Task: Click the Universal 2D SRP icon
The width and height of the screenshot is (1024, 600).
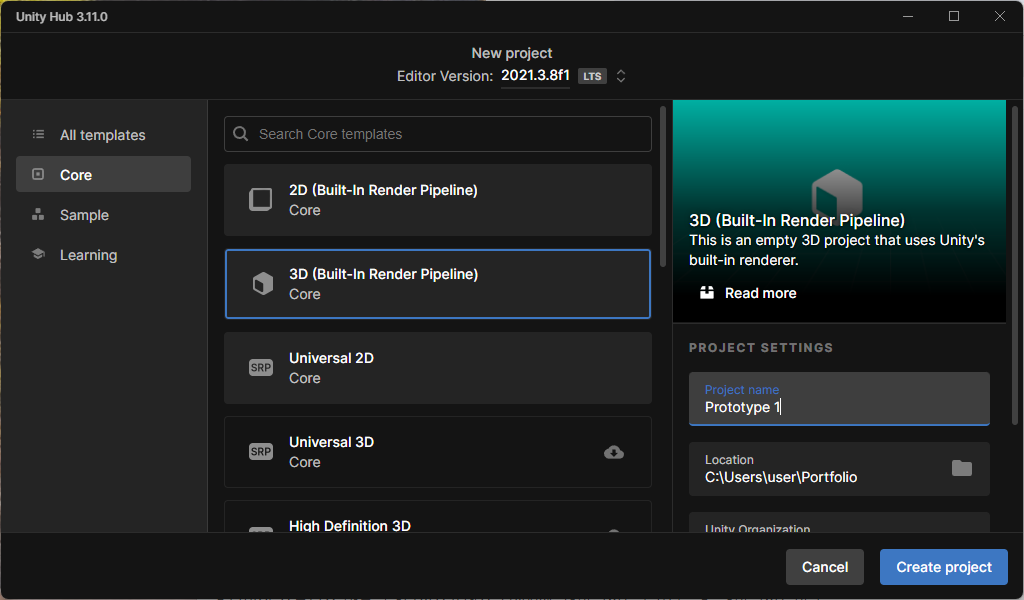Action: [x=261, y=368]
